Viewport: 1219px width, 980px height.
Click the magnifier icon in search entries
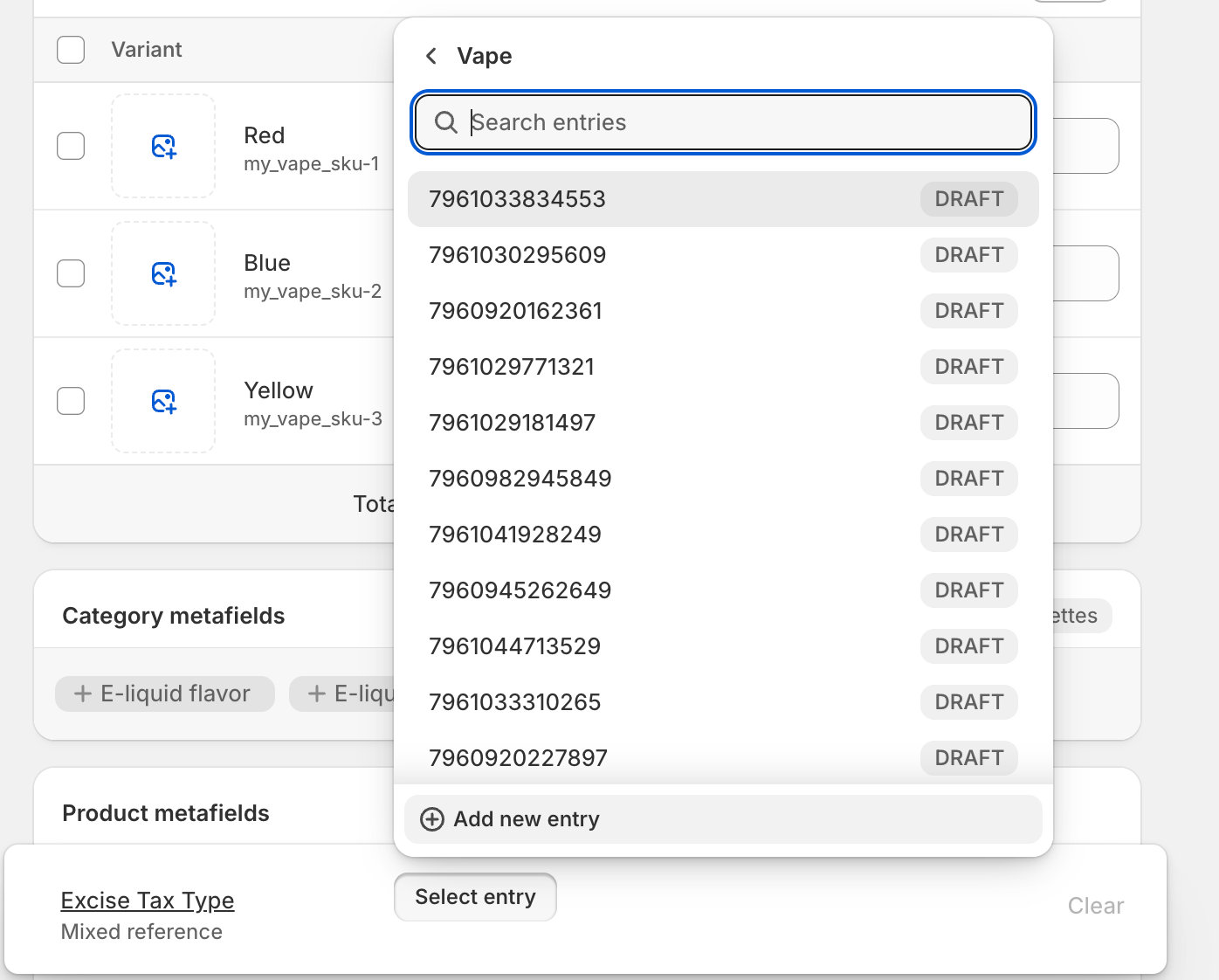446,122
